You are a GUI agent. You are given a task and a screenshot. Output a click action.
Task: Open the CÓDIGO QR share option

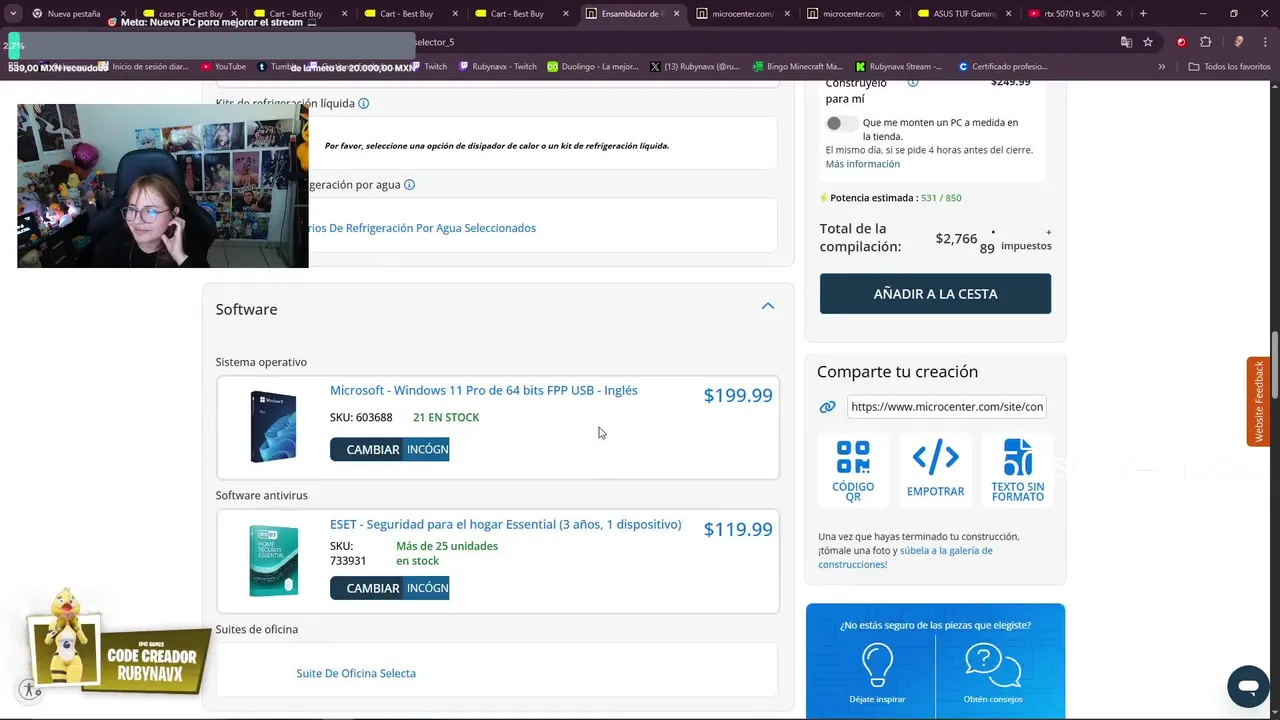(x=853, y=470)
